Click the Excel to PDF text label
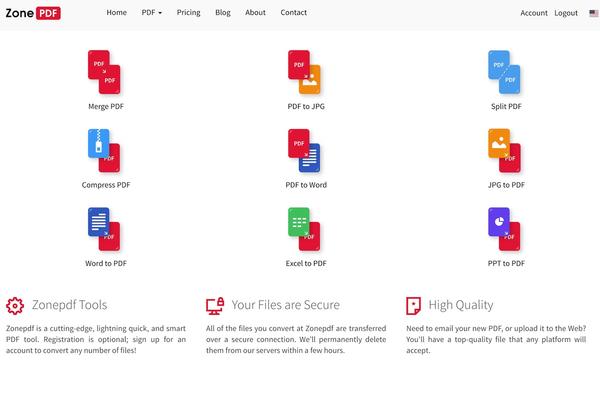 [306, 263]
